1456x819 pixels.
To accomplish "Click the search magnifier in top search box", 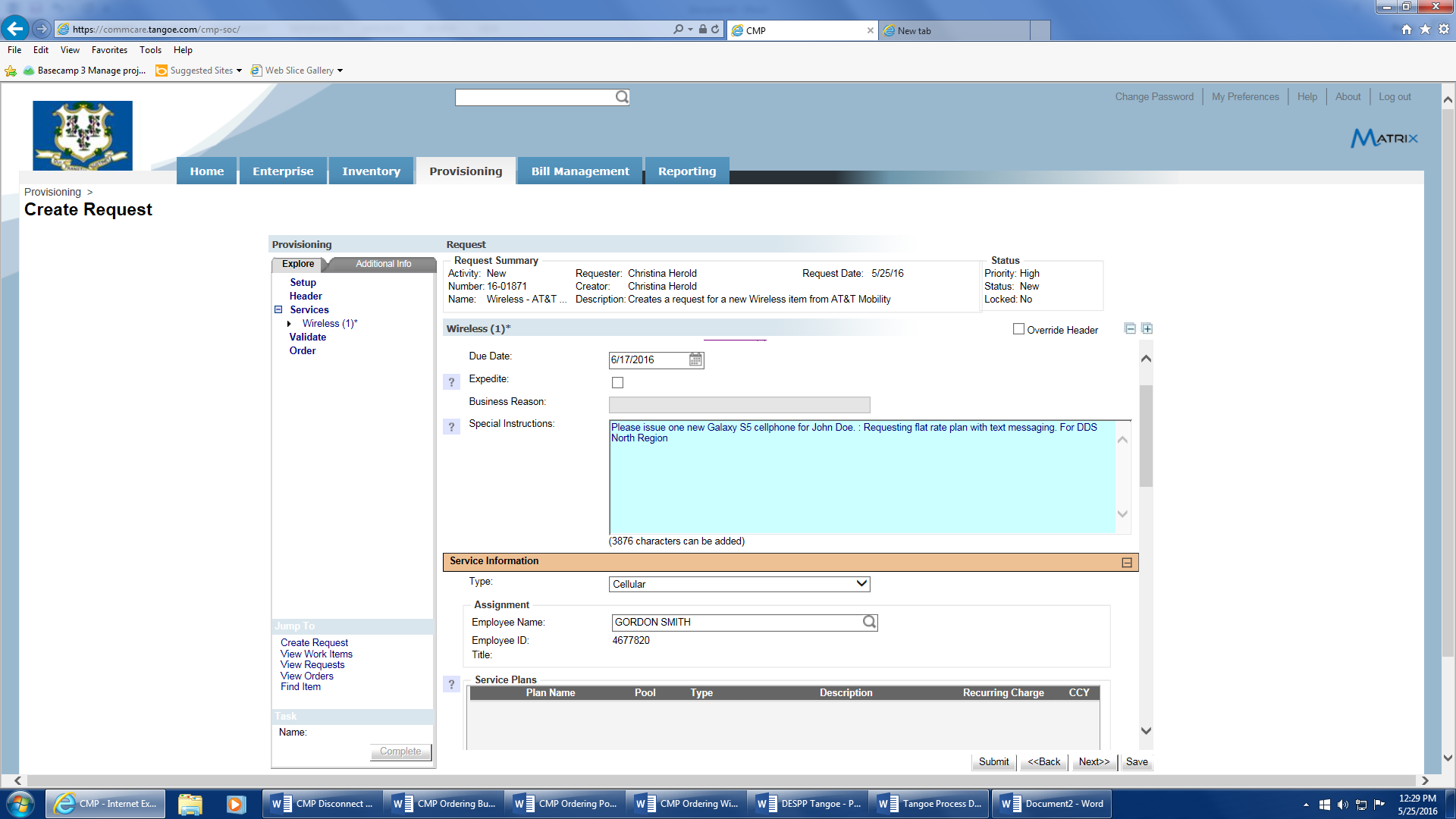I will pos(622,97).
